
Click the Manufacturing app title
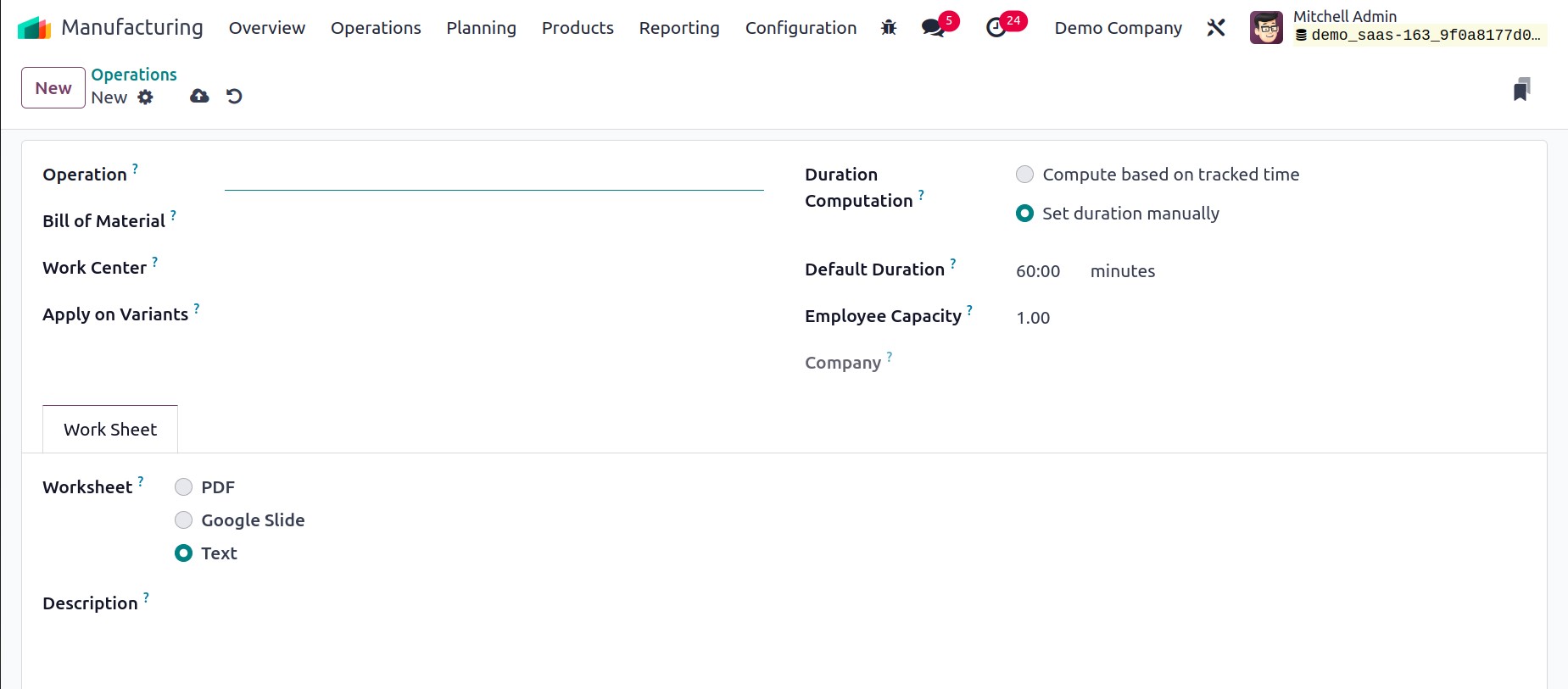click(x=132, y=28)
